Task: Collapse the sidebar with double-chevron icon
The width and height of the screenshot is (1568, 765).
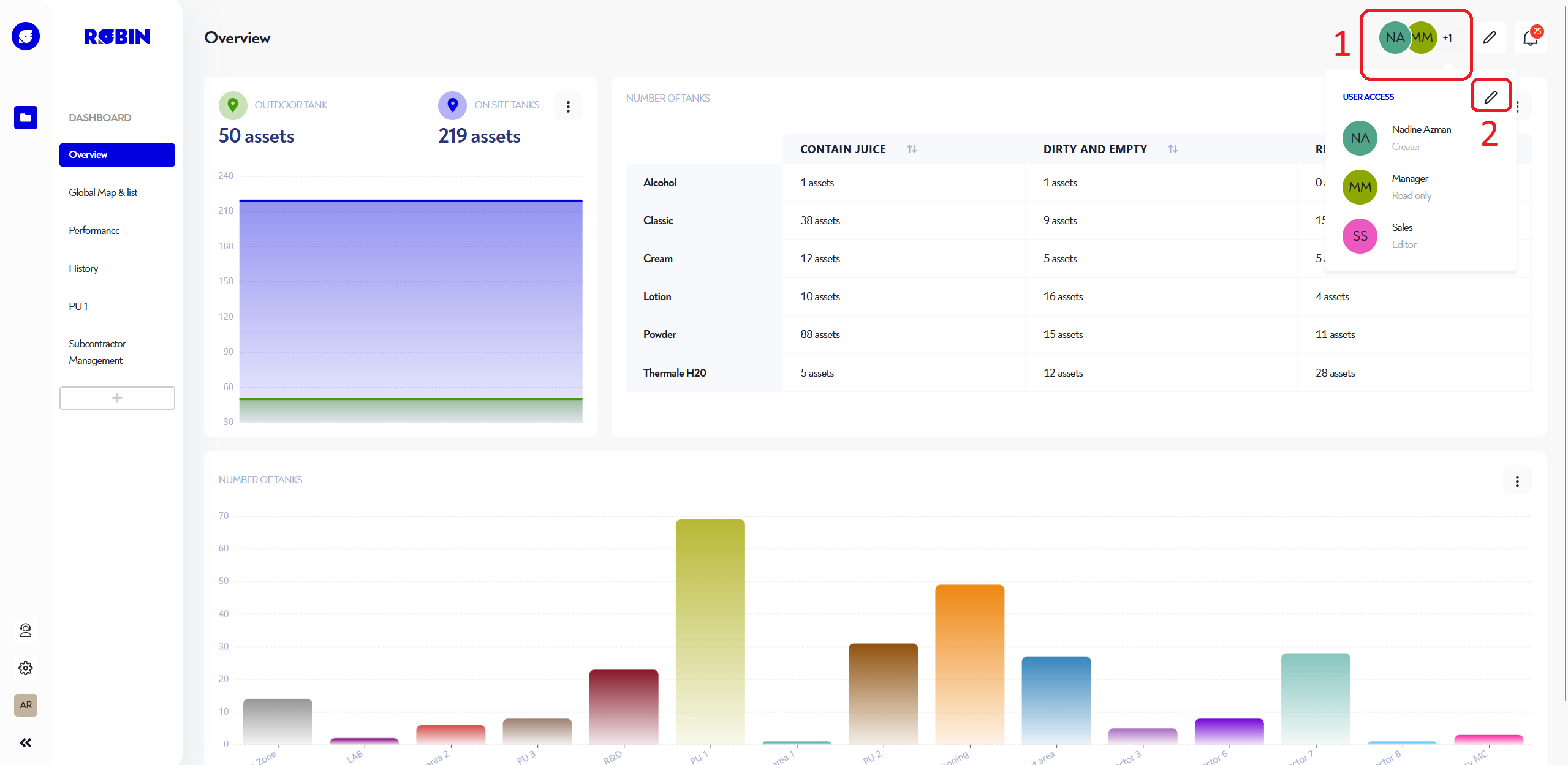Action: coord(26,743)
